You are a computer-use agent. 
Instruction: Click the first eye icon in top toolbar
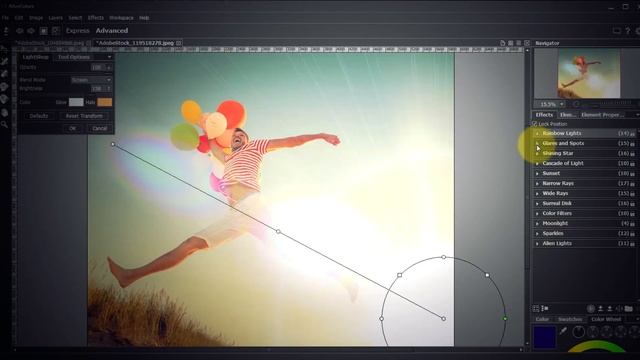click(20, 31)
